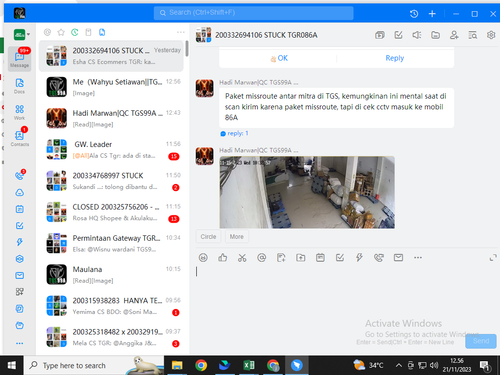The width and height of the screenshot is (500, 375).
Task: Open chat 200334768997 STUCK
Action: 111,181
